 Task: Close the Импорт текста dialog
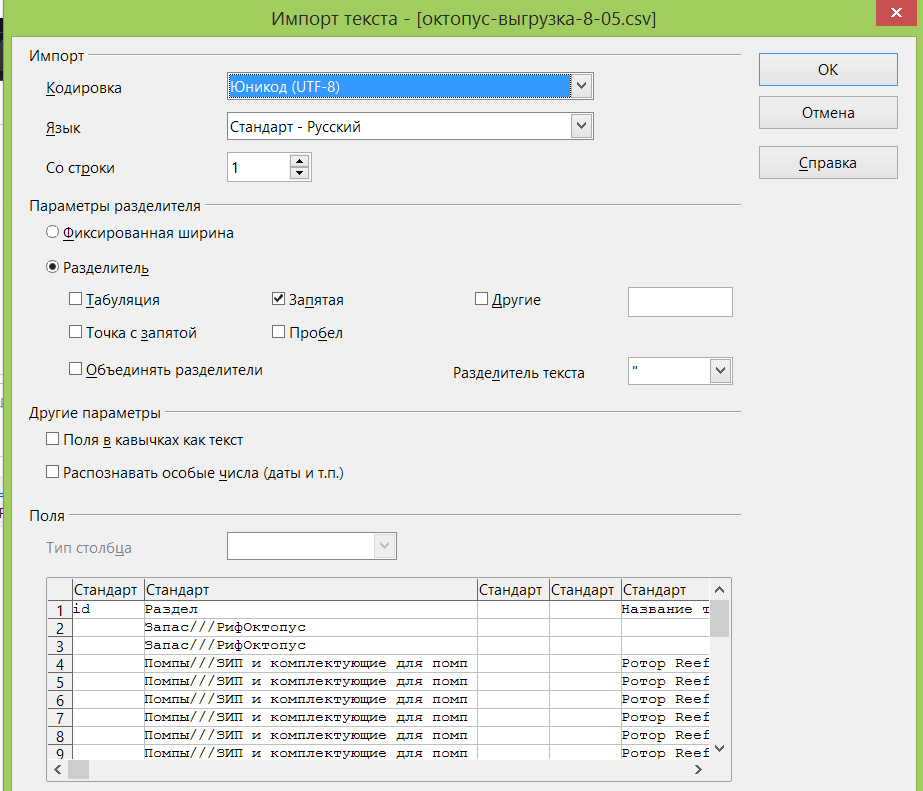[x=896, y=12]
